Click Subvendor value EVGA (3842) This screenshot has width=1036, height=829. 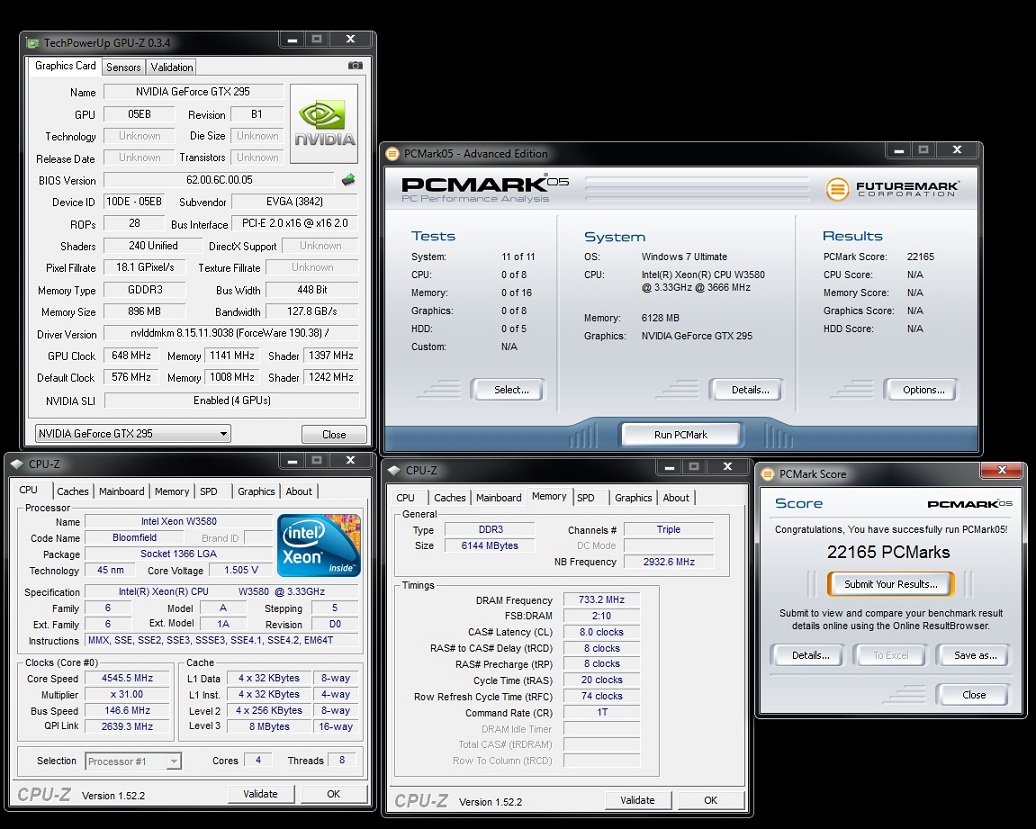[x=295, y=201]
